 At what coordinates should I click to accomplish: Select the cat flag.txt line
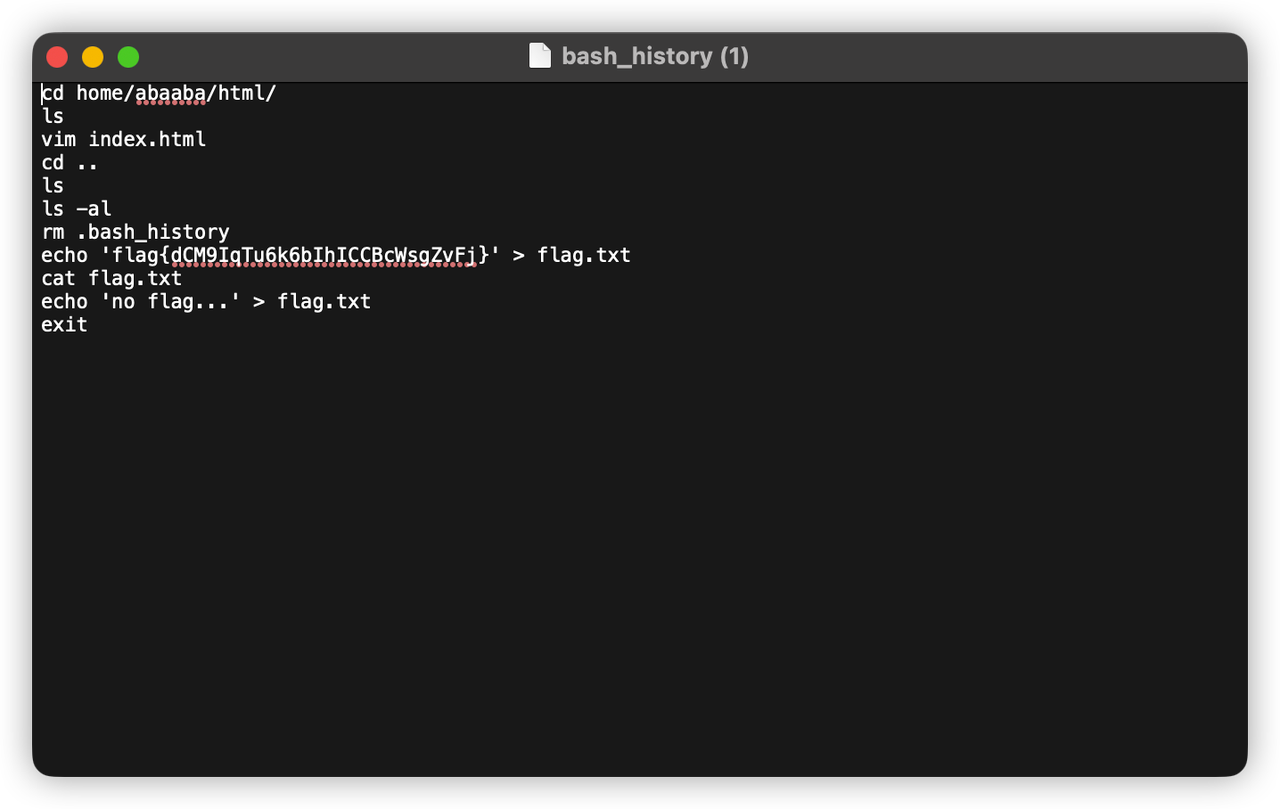click(110, 278)
